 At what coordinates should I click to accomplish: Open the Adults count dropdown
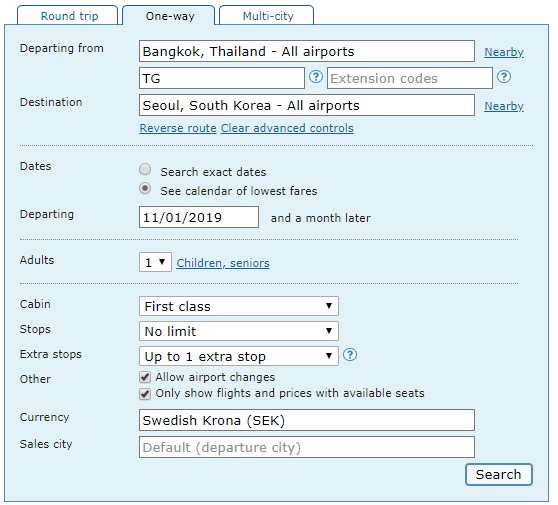click(x=155, y=262)
